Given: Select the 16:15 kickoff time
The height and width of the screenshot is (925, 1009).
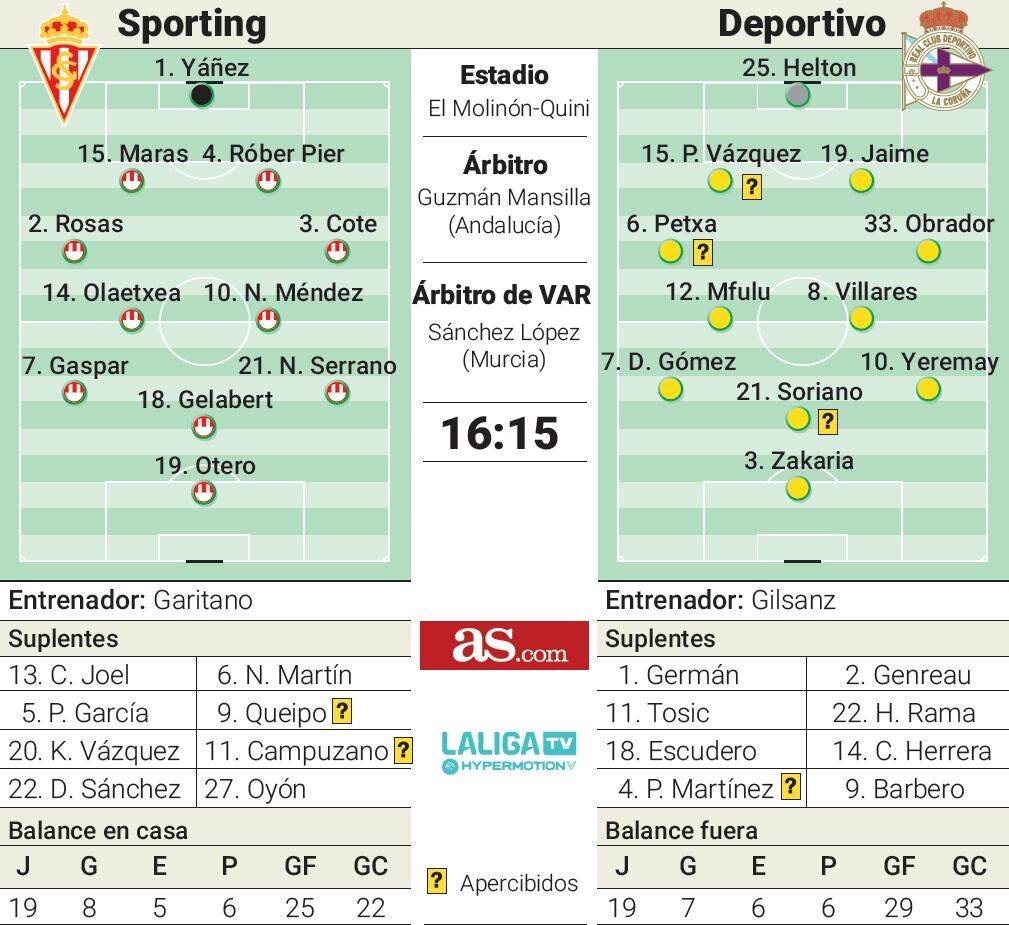Looking at the screenshot, I should pos(500,433).
